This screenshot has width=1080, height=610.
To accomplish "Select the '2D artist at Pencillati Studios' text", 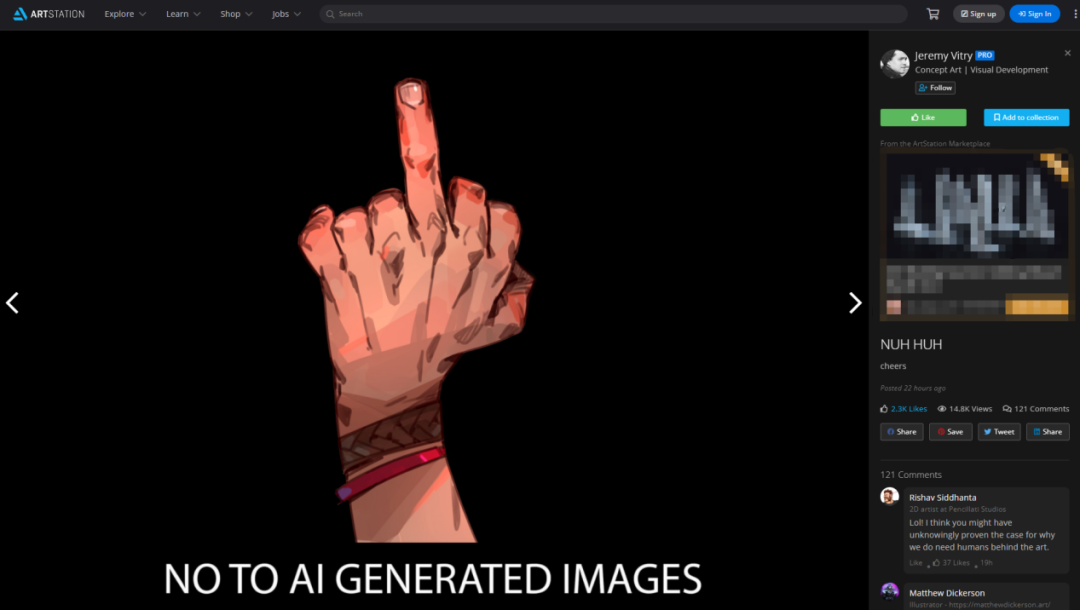I will click(x=957, y=509).
